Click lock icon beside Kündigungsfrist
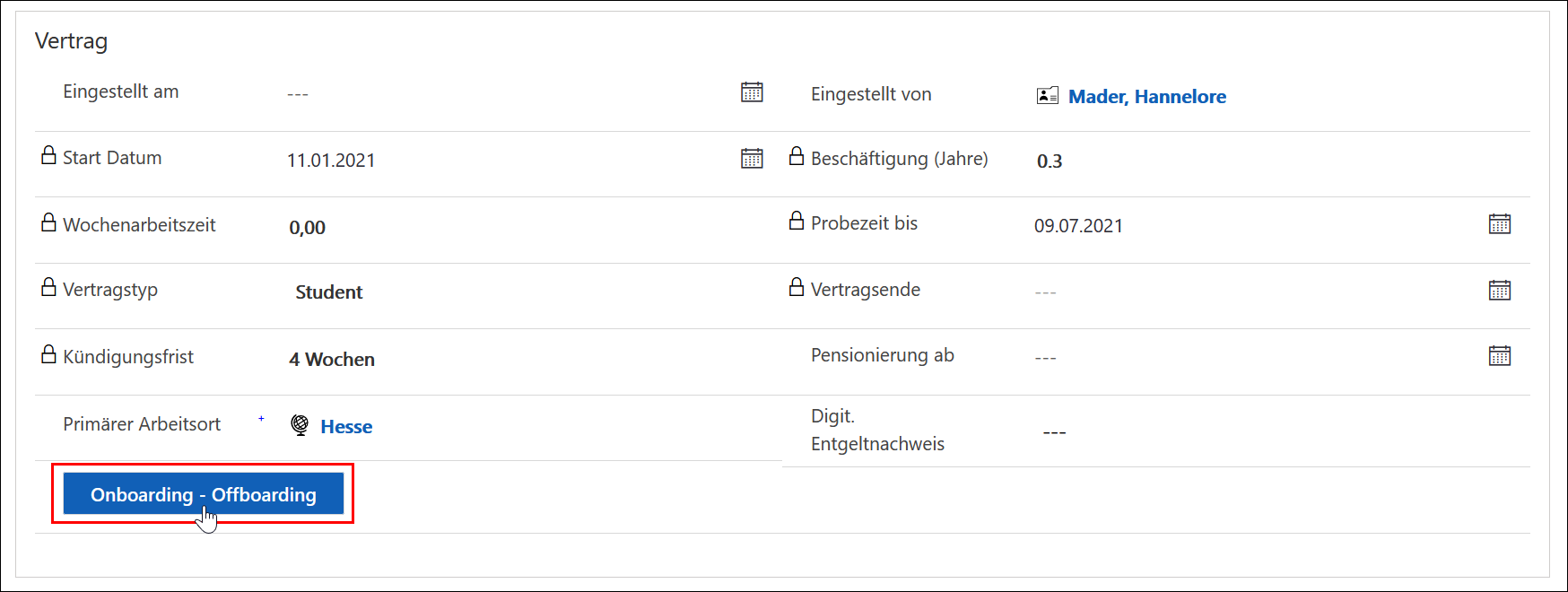 point(49,354)
